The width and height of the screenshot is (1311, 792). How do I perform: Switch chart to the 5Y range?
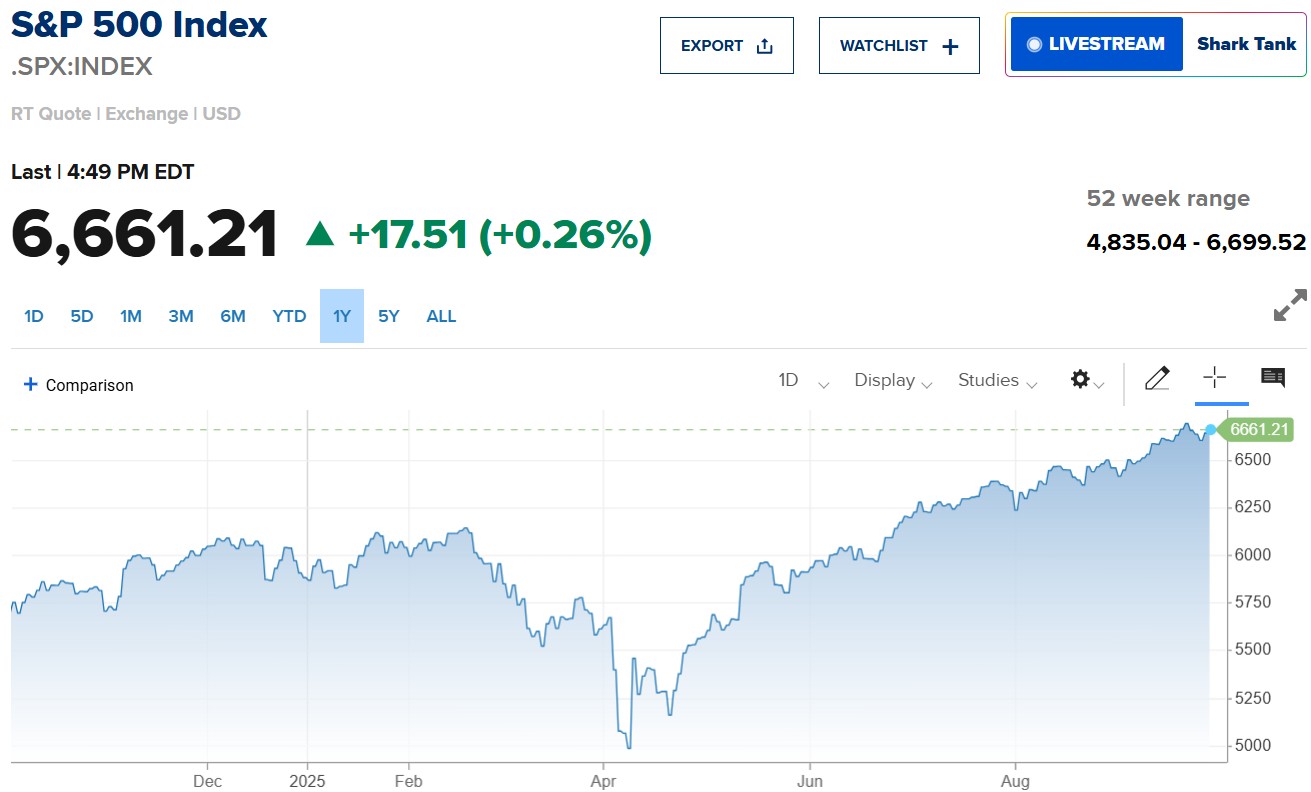pyautogui.click(x=389, y=316)
